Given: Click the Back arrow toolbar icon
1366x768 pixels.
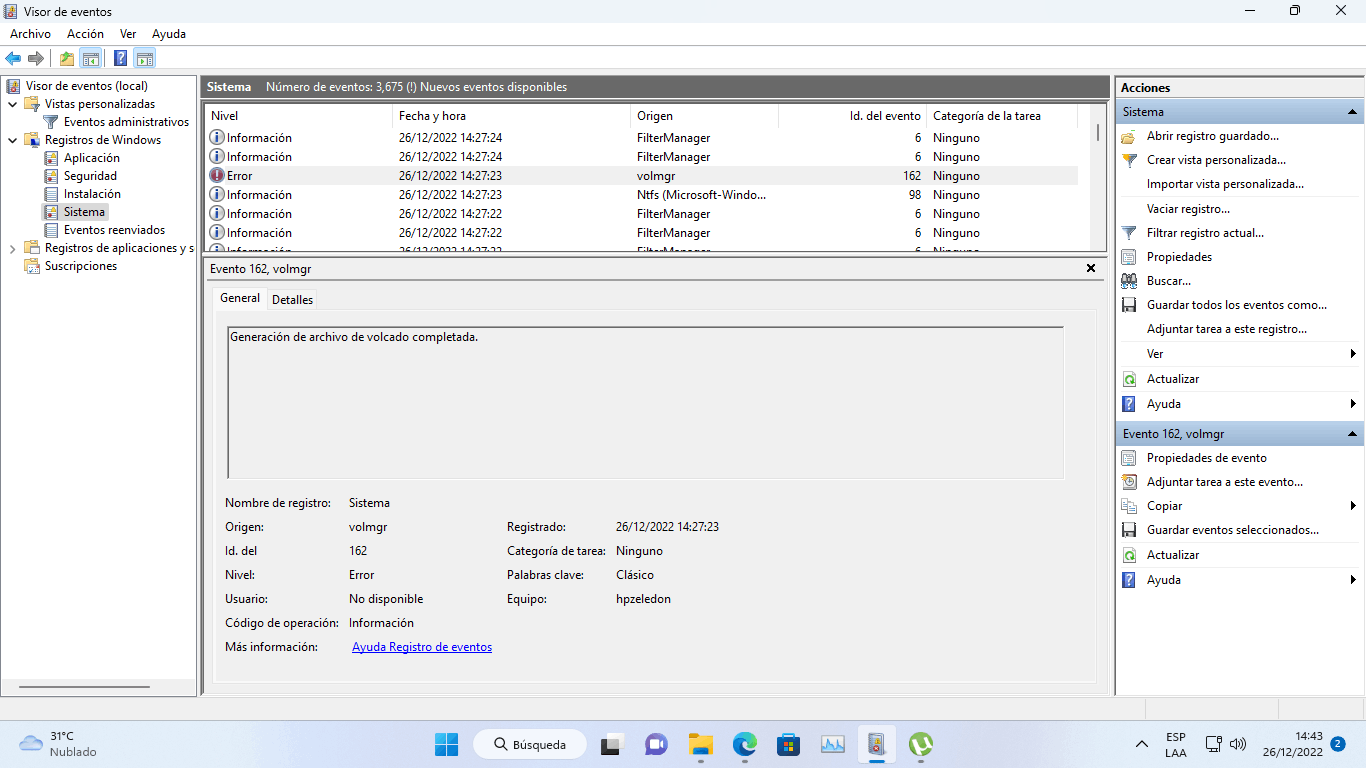Looking at the screenshot, I should tap(13, 58).
